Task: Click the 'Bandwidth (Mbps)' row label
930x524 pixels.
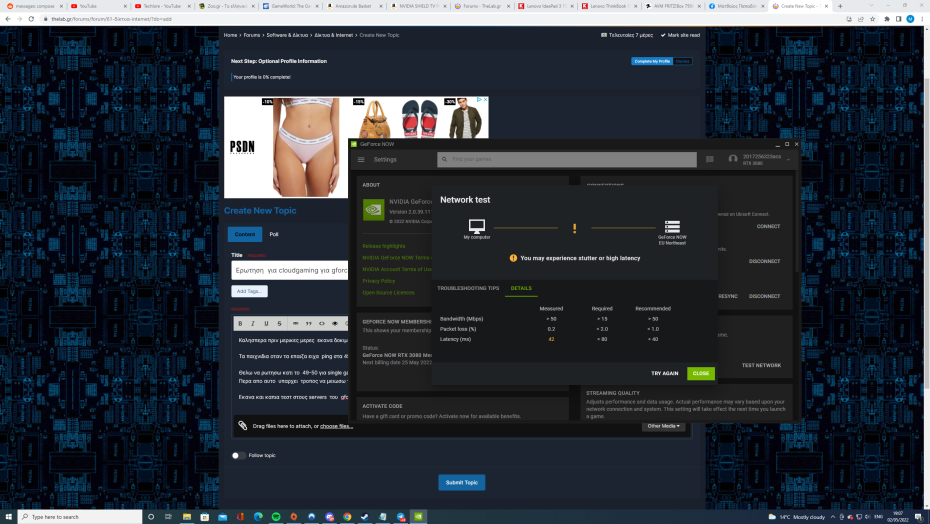Action: (x=461, y=319)
